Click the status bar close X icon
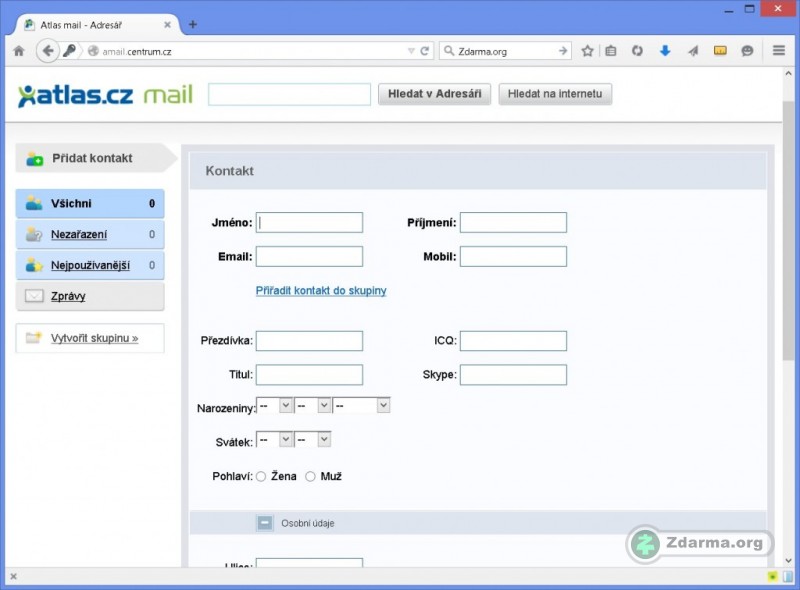The image size is (800, 590). point(14,576)
